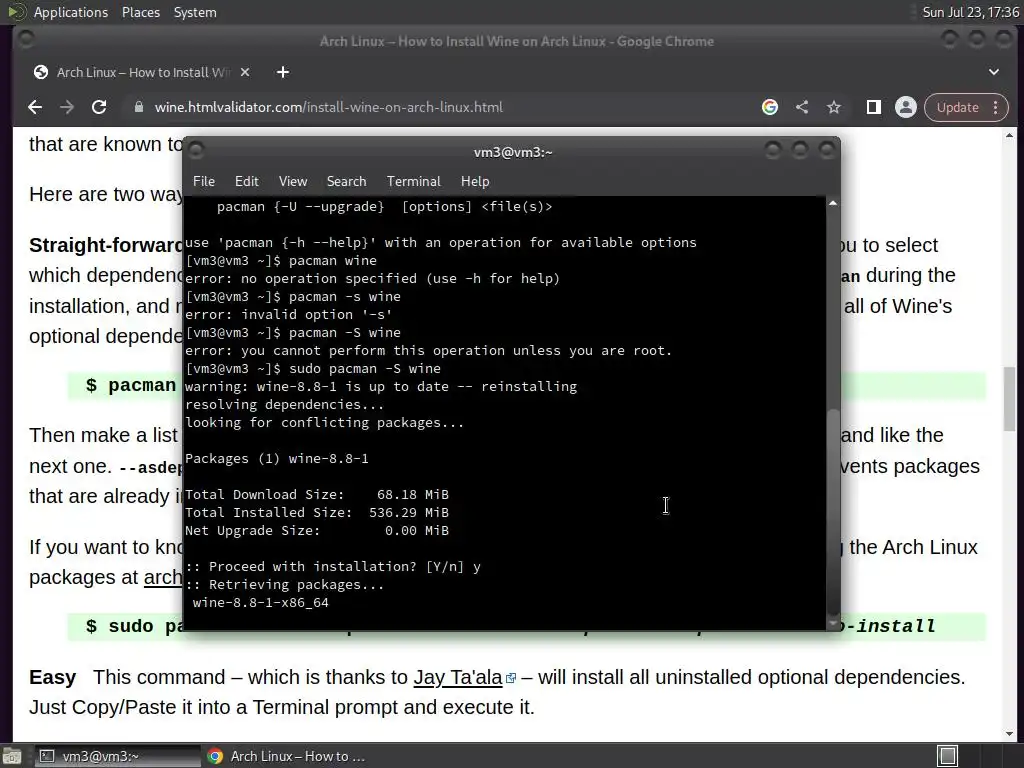Click 'Total Installed Size: 536.29 MiB' line
Screen dimensions: 1024x768
click(317, 513)
